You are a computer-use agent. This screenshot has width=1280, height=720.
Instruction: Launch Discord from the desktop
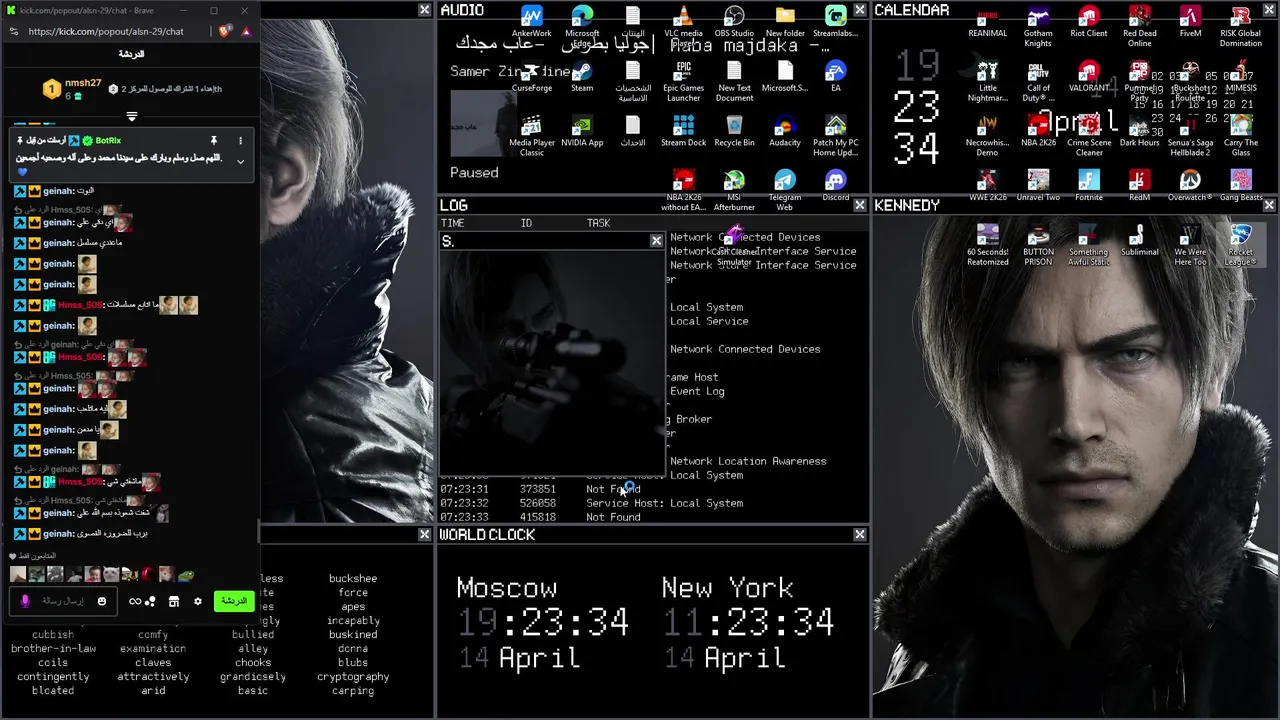[836, 186]
